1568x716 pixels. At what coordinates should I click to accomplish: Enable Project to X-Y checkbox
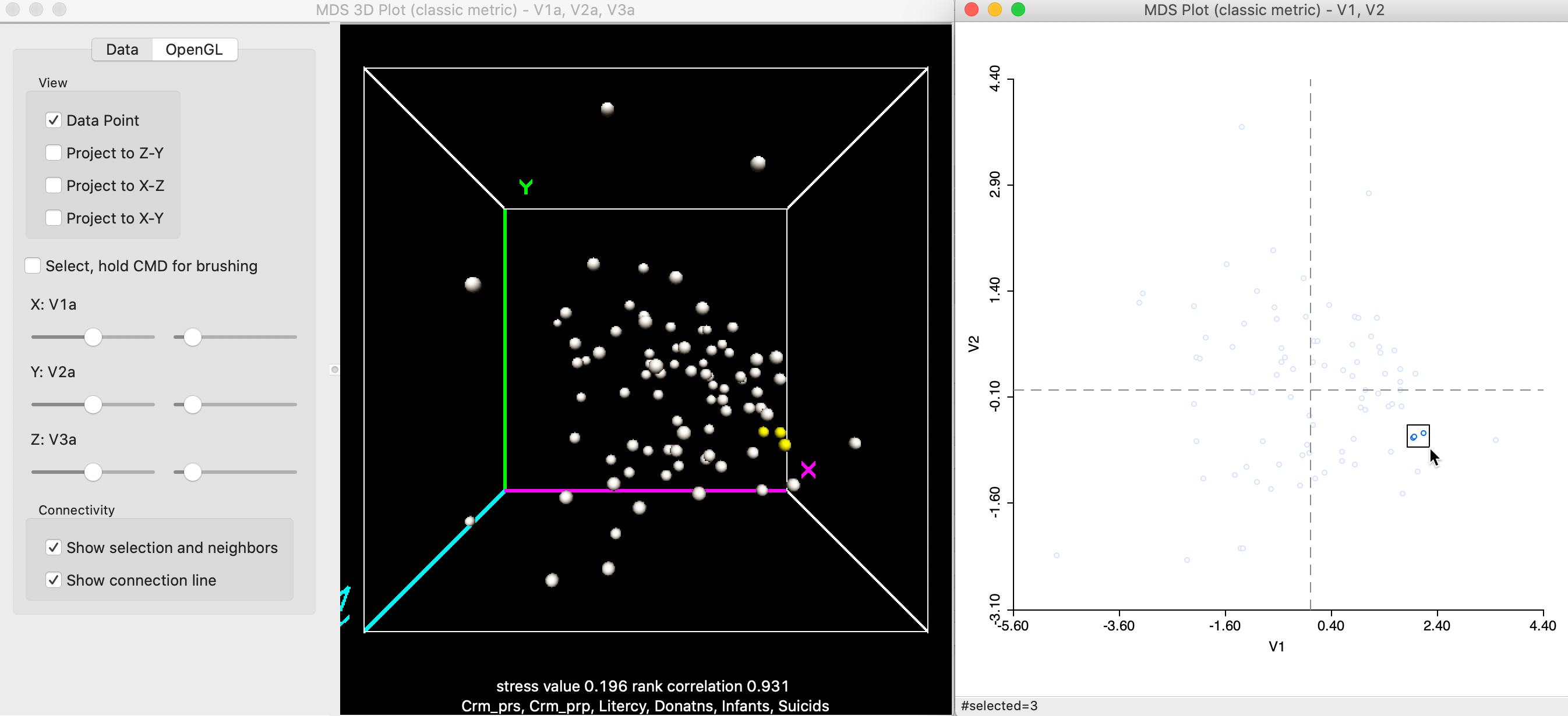click(x=54, y=218)
